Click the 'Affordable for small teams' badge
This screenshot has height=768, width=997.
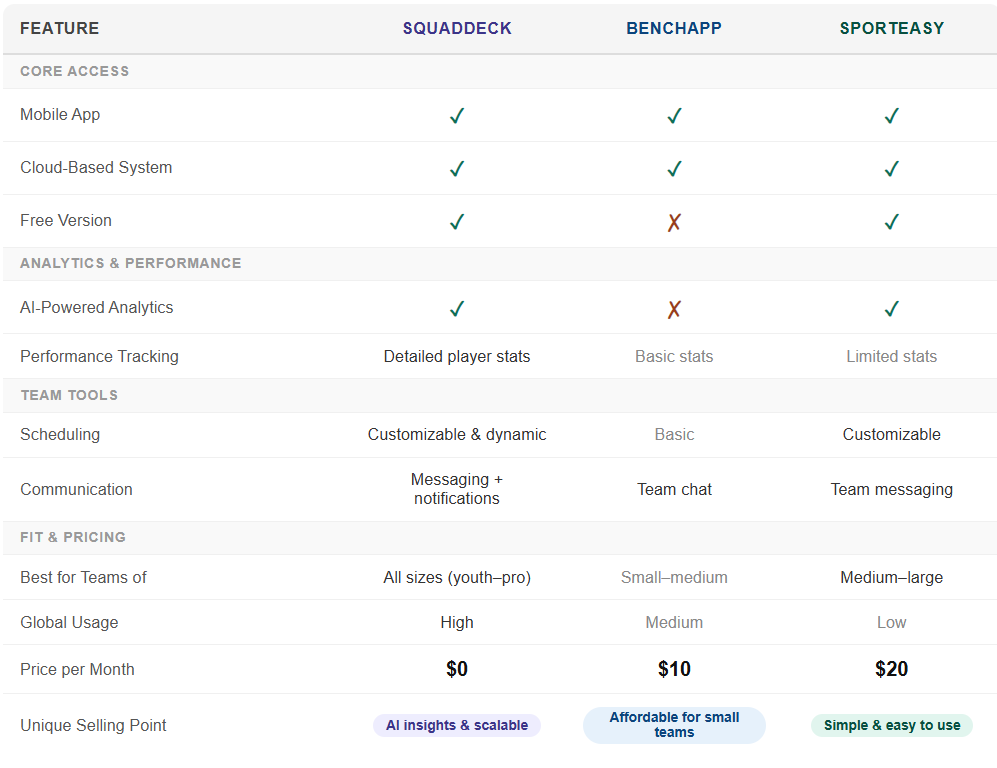(674, 725)
